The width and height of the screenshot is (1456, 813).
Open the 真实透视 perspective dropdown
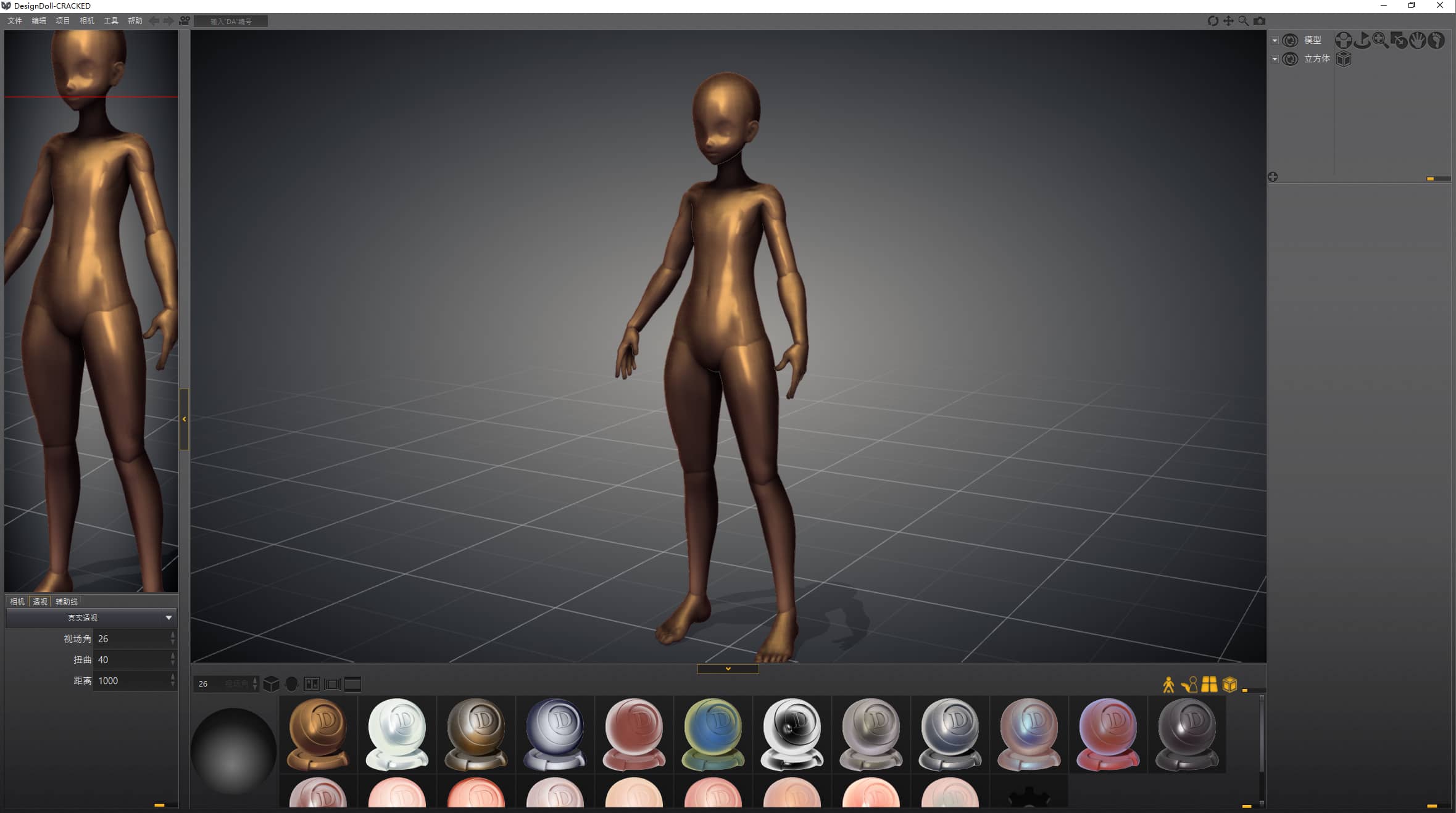click(168, 617)
